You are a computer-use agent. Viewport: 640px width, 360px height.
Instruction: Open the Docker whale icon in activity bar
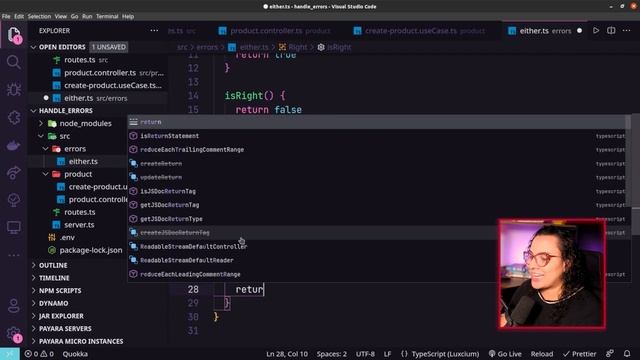pyautogui.click(x=13, y=145)
